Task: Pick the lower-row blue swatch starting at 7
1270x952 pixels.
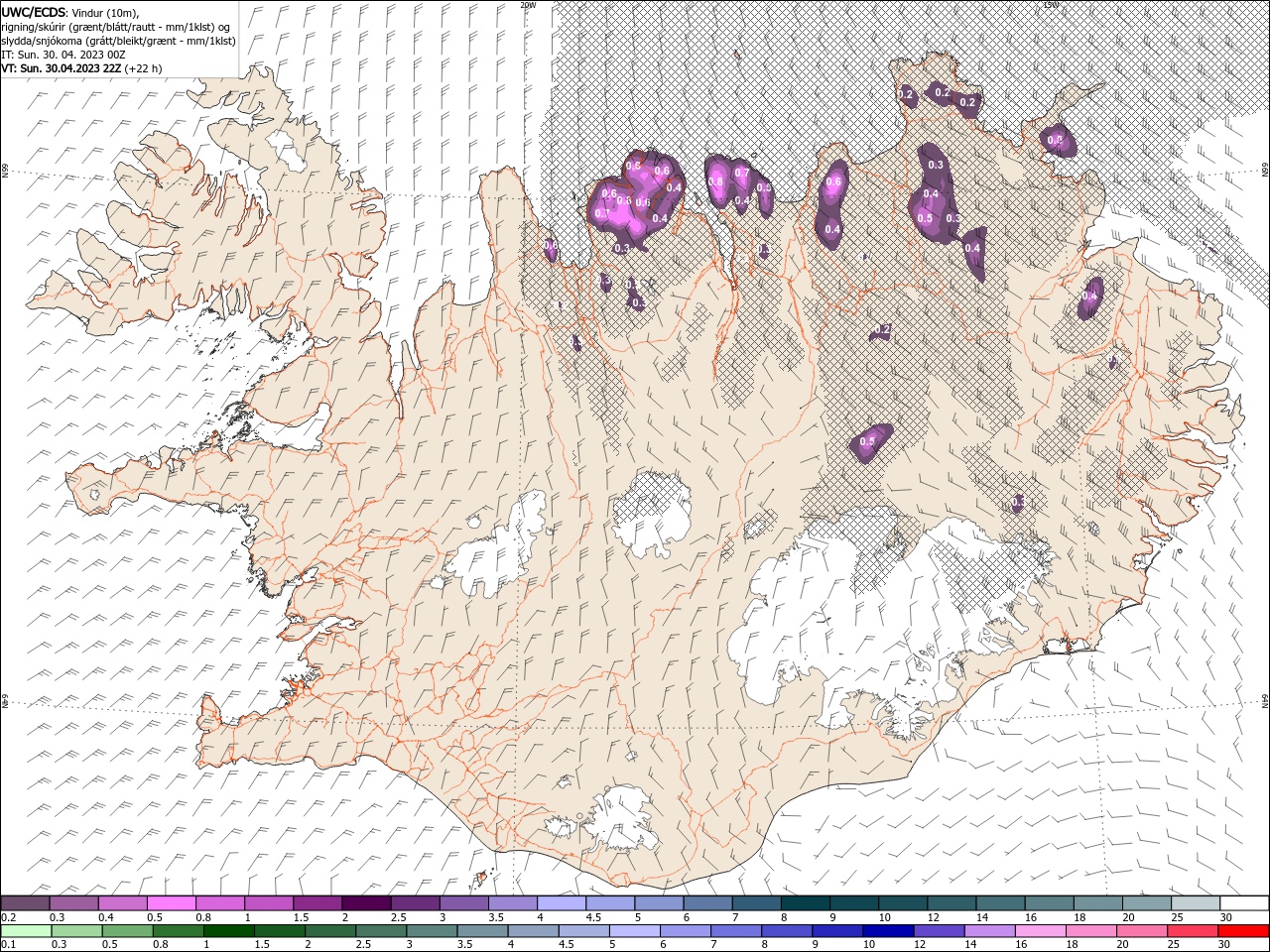Action: [x=736, y=931]
